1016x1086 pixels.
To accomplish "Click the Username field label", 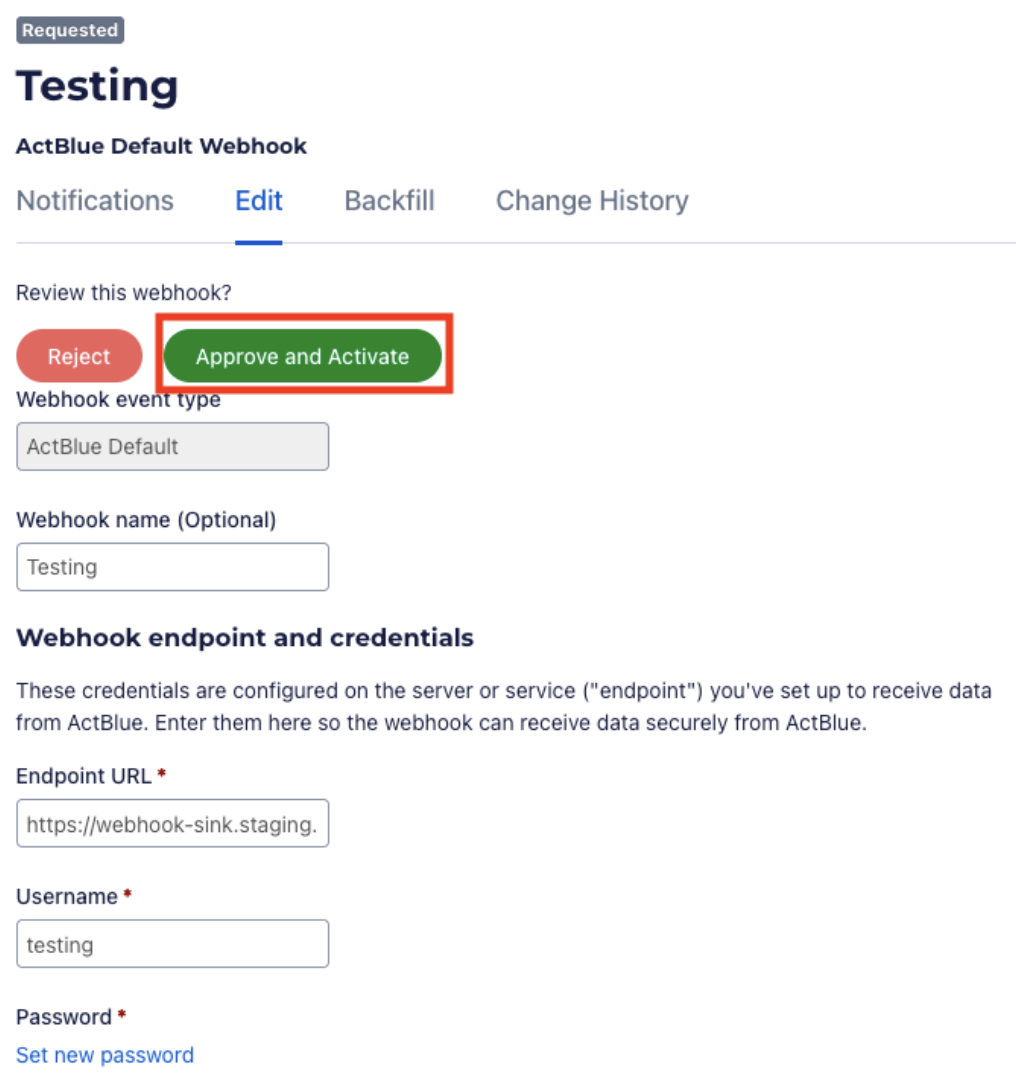I will (67, 896).
